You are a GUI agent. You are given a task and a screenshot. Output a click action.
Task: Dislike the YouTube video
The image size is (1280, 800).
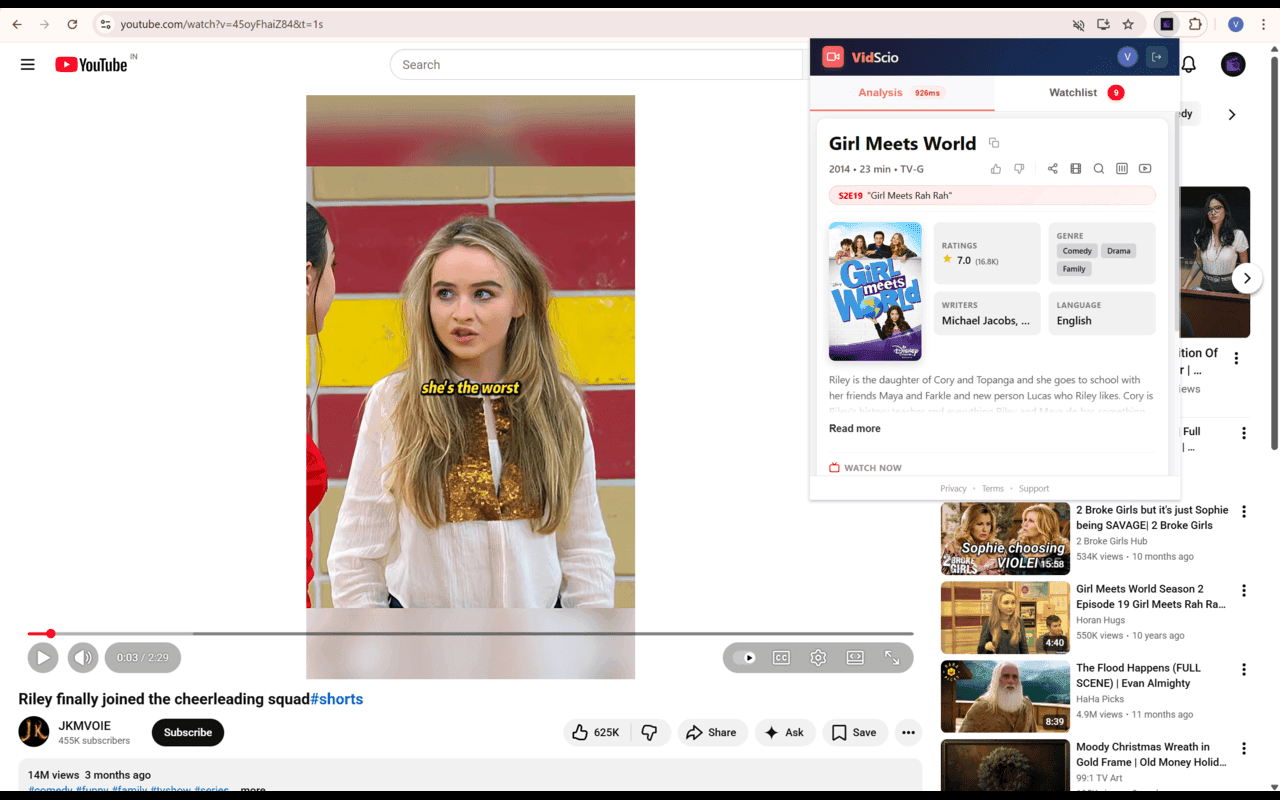click(649, 733)
